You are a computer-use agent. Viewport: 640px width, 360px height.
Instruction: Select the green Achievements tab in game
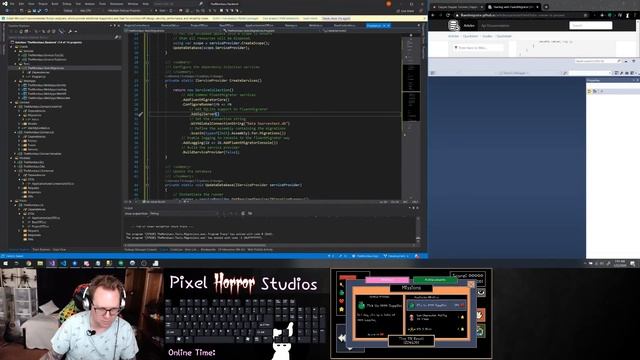(x=435, y=280)
